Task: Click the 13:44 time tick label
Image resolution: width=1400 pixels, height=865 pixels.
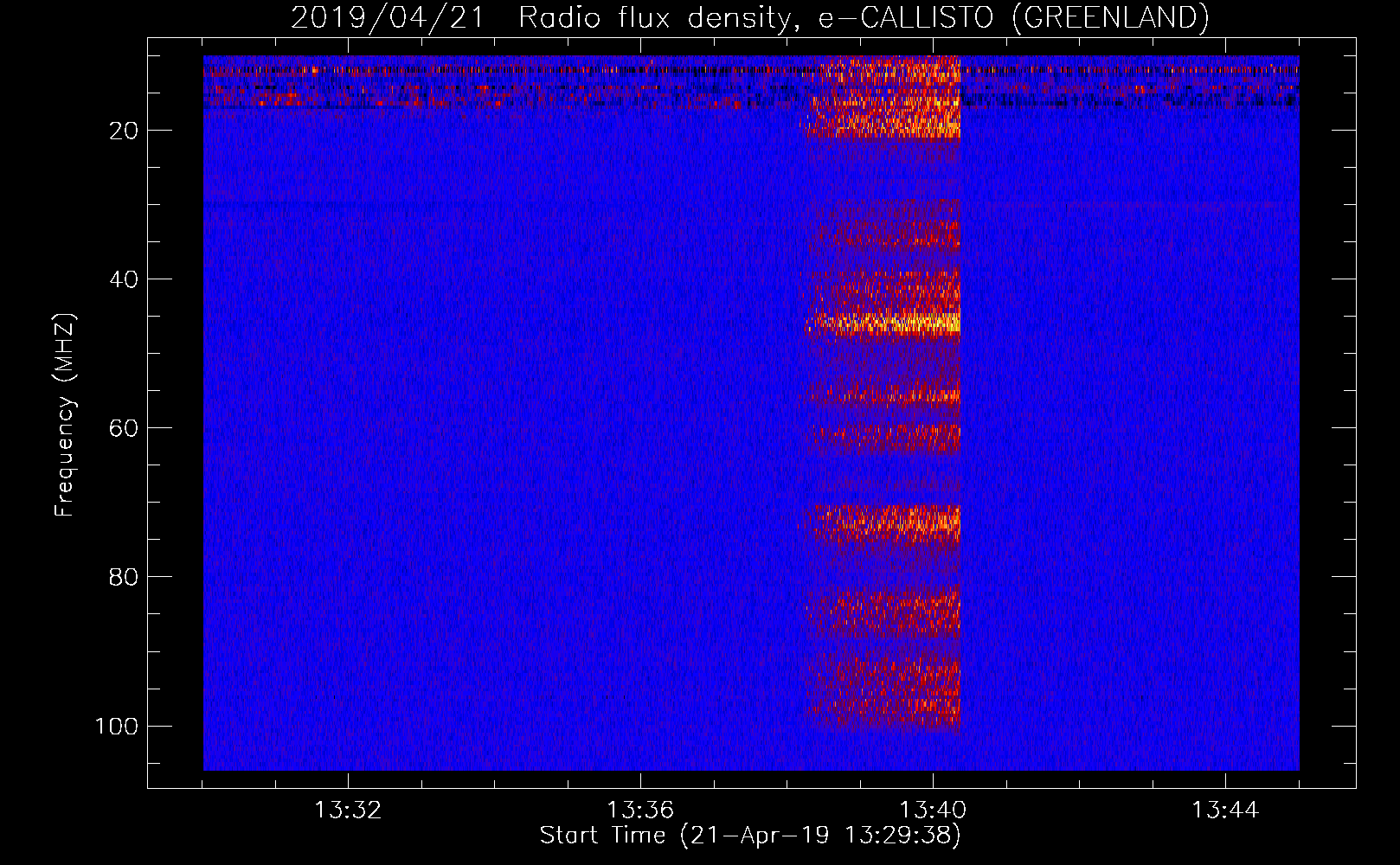Action: click(x=1225, y=811)
